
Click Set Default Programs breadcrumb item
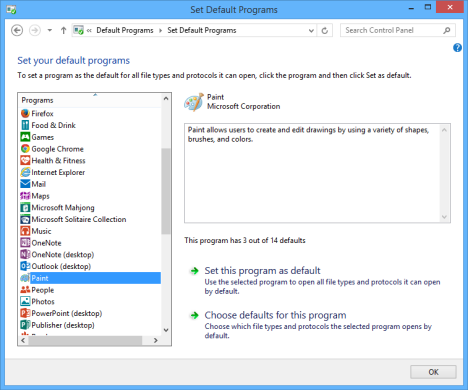pos(202,30)
